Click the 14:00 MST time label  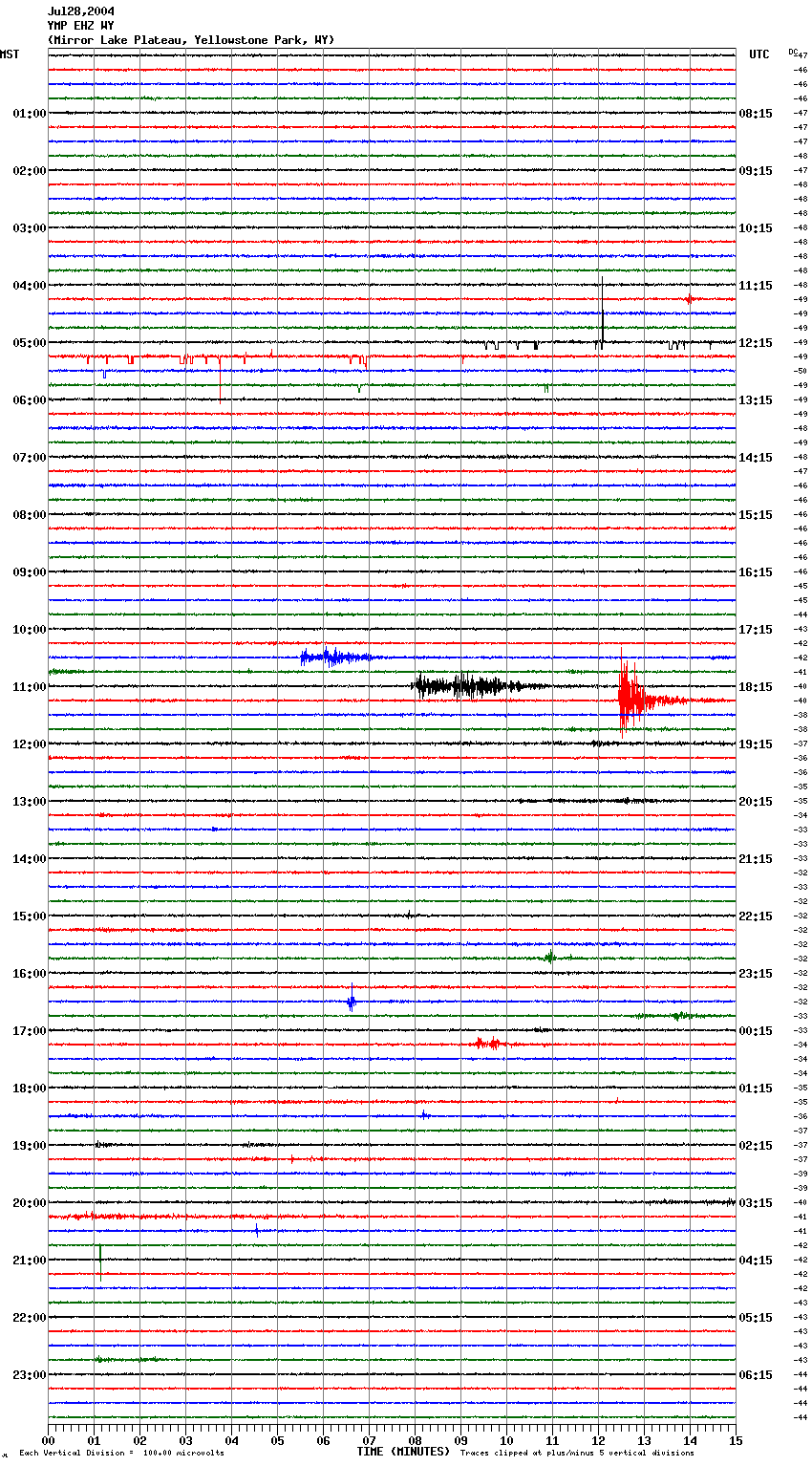click(29, 859)
